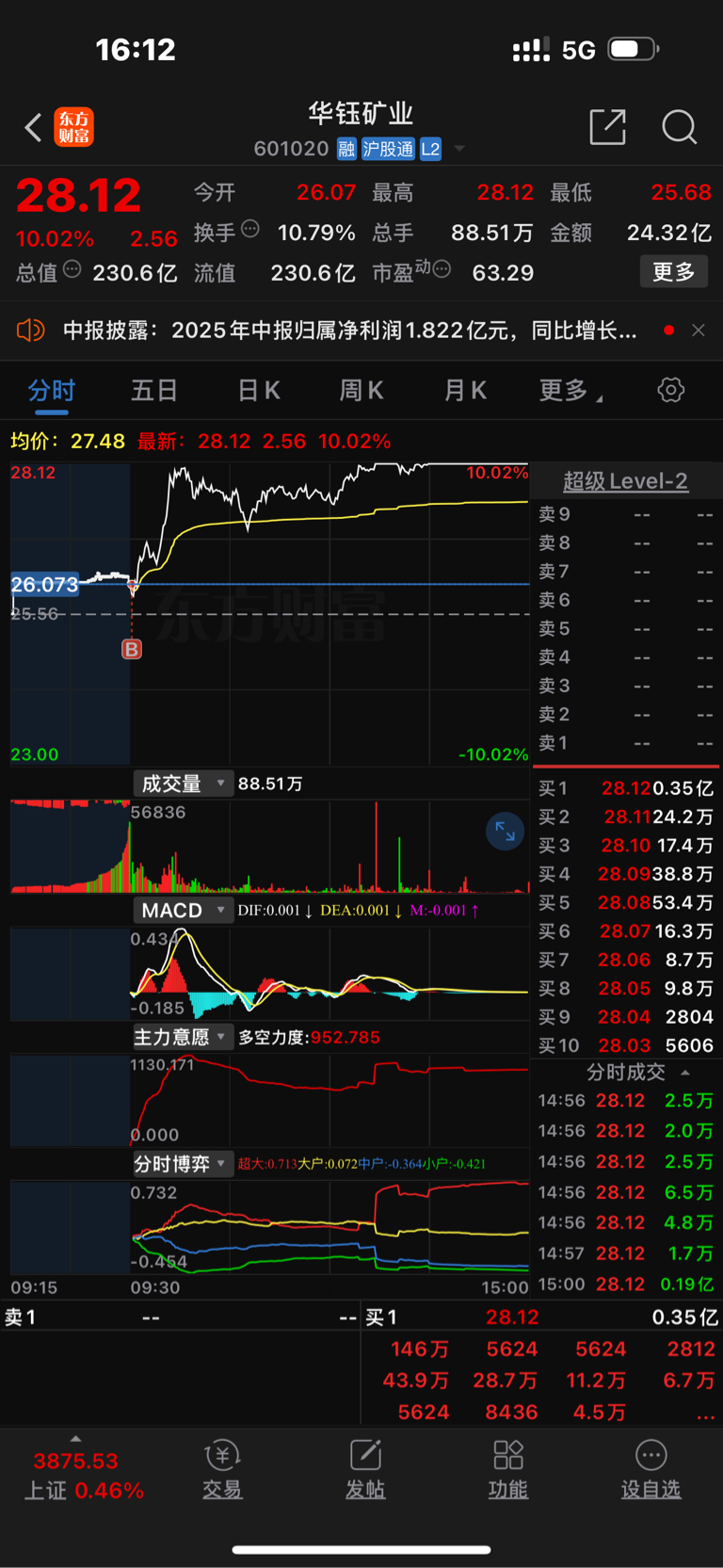723x1568 pixels.
Task: Tap the bottom 卖1 queue header
Action: [x=181, y=1317]
